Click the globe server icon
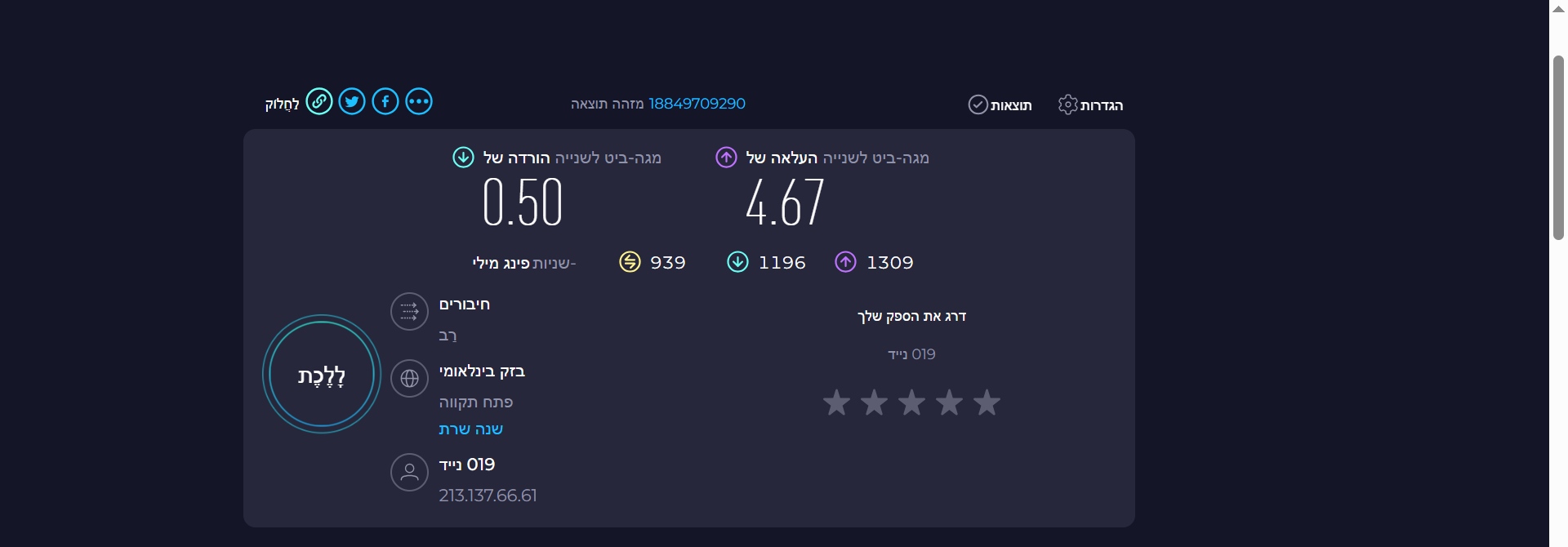The height and width of the screenshot is (547, 1568). (x=409, y=378)
